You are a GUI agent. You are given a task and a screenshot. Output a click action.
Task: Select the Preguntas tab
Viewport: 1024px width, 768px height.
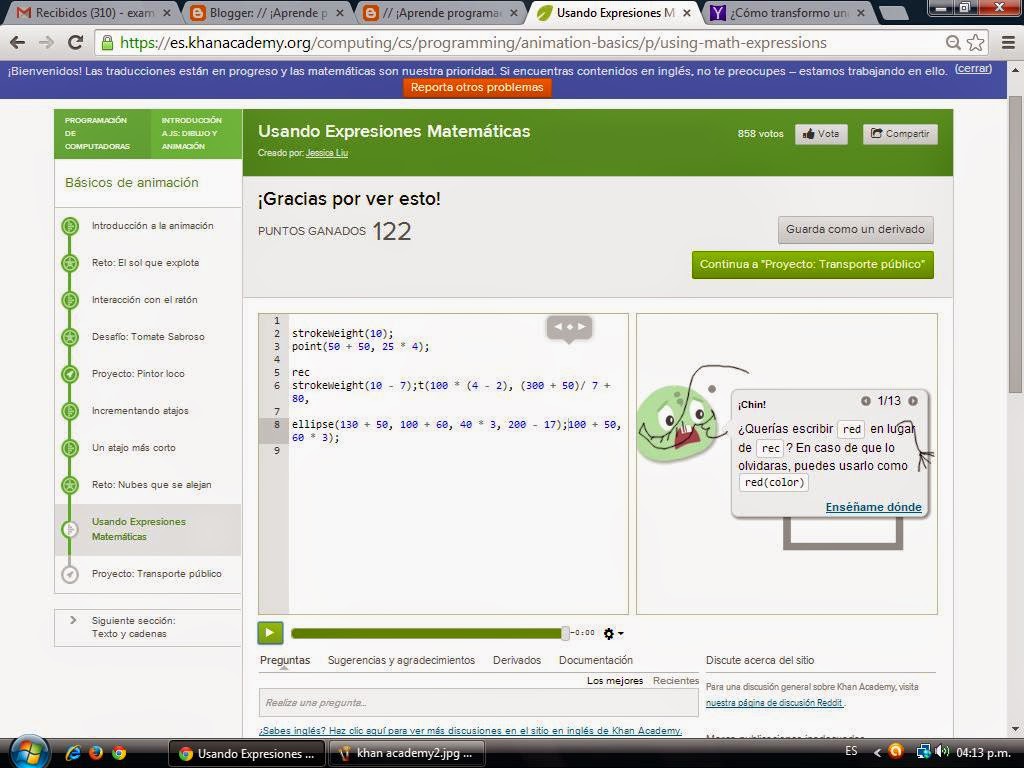(285, 660)
